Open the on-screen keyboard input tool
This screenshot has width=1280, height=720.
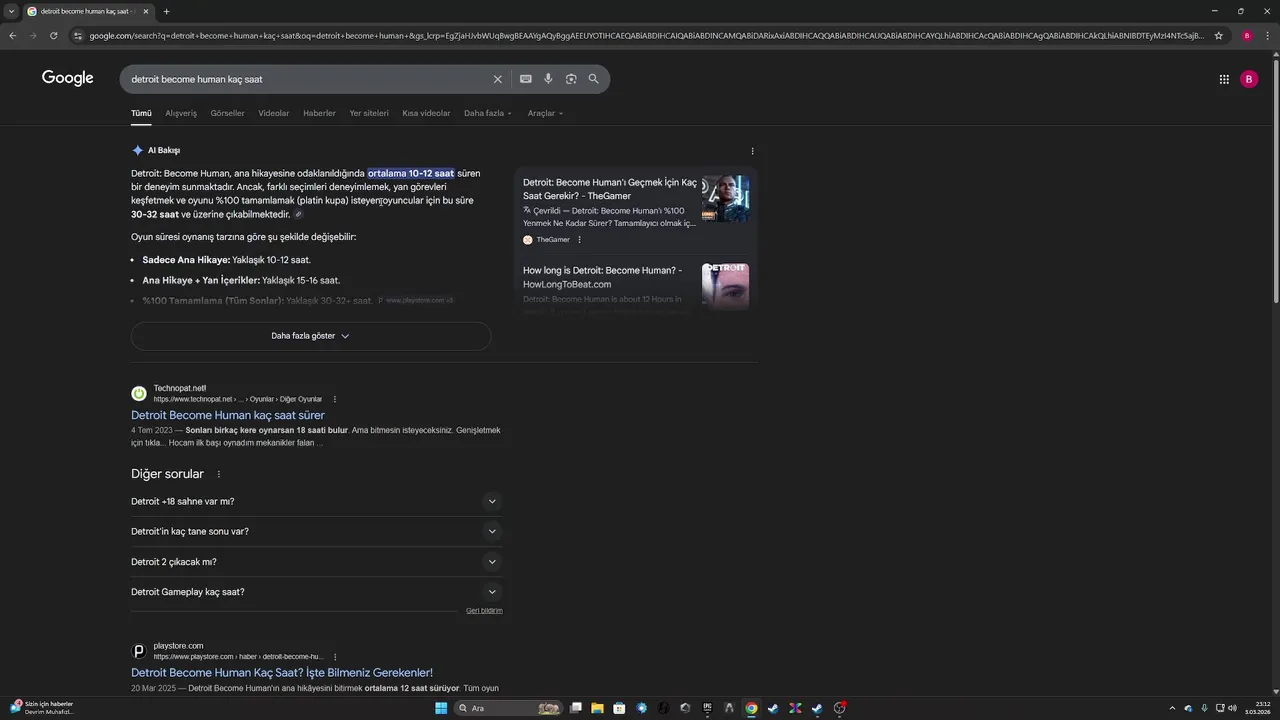pos(526,79)
